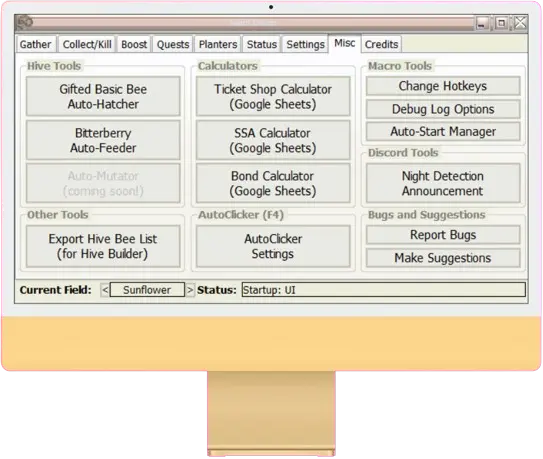Click the app icon in title bar
543x459 pixels.
click(x=25, y=23)
